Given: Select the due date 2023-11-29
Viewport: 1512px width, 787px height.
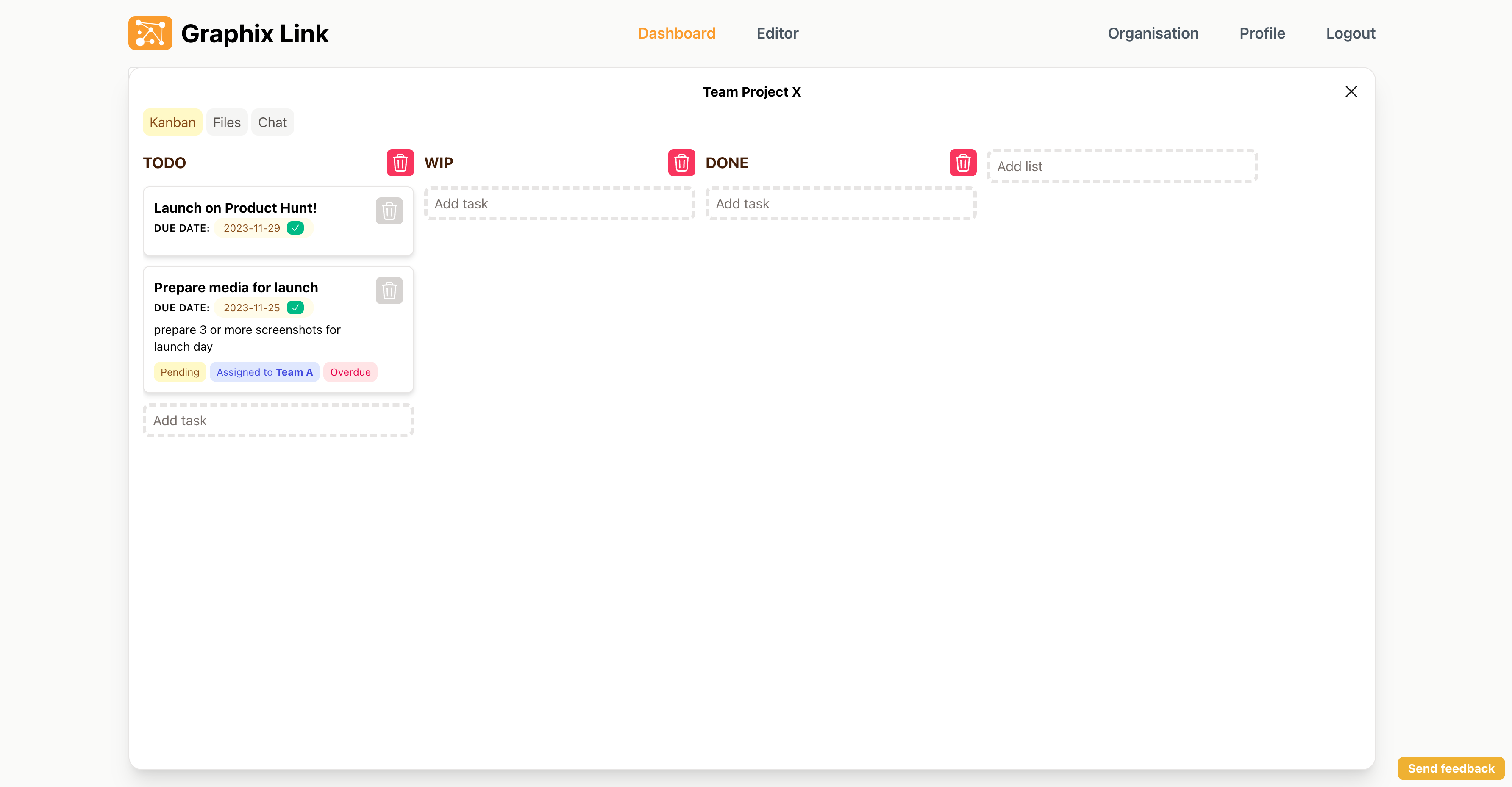Looking at the screenshot, I should pyautogui.click(x=252, y=228).
